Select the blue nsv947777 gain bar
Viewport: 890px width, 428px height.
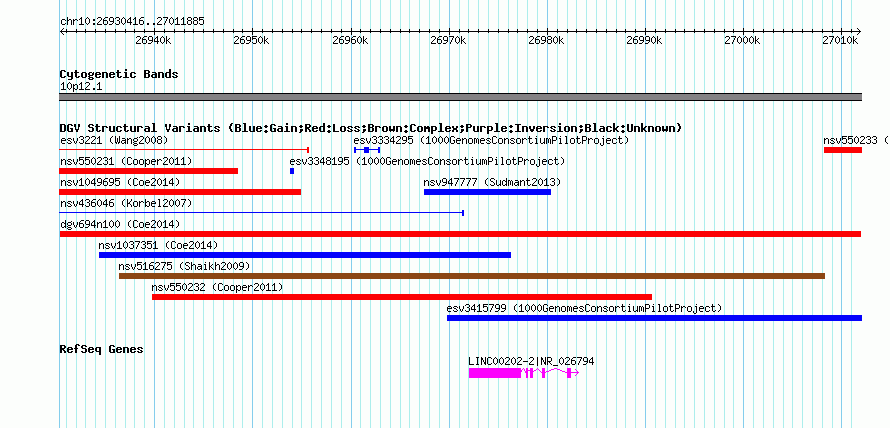(488, 192)
